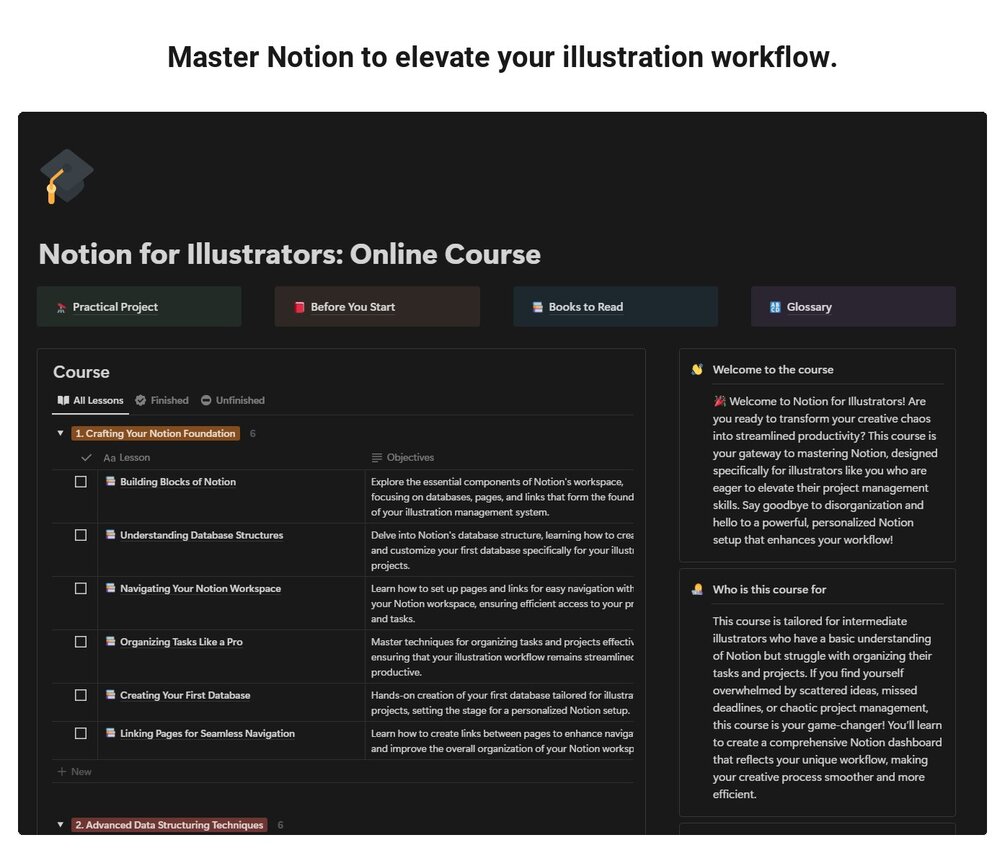This screenshot has height=853, width=1005.
Task: Click the Notion for Illustrators: Online Course title
Action: pos(290,254)
